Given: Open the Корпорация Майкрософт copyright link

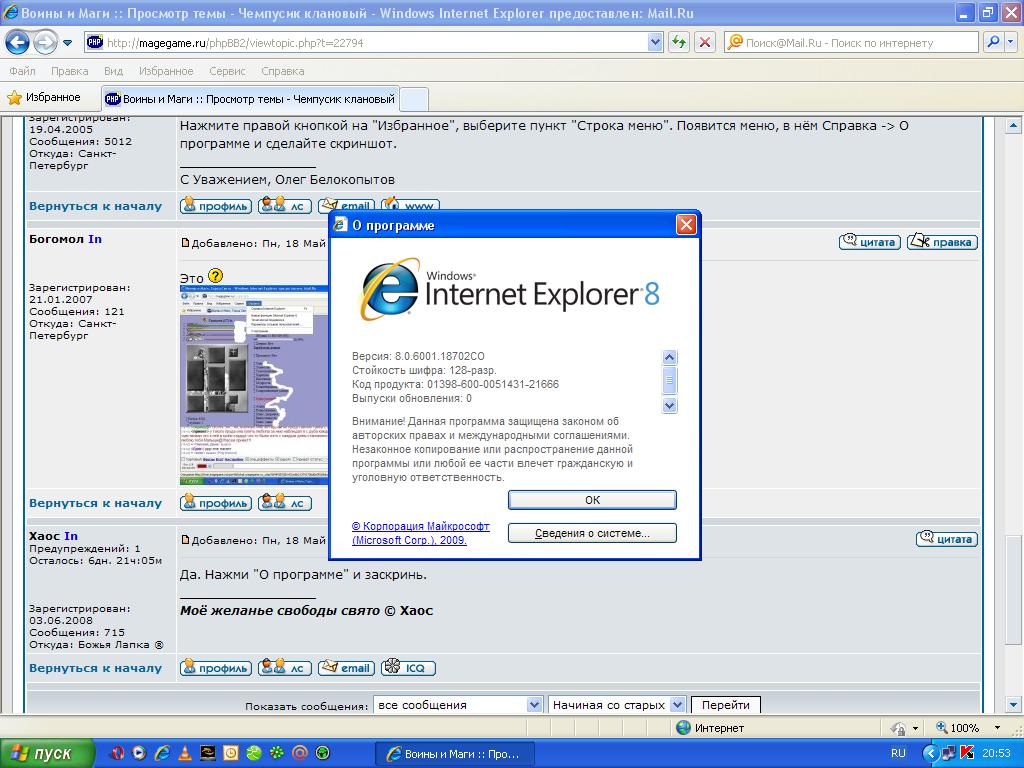Looking at the screenshot, I should tap(421, 533).
